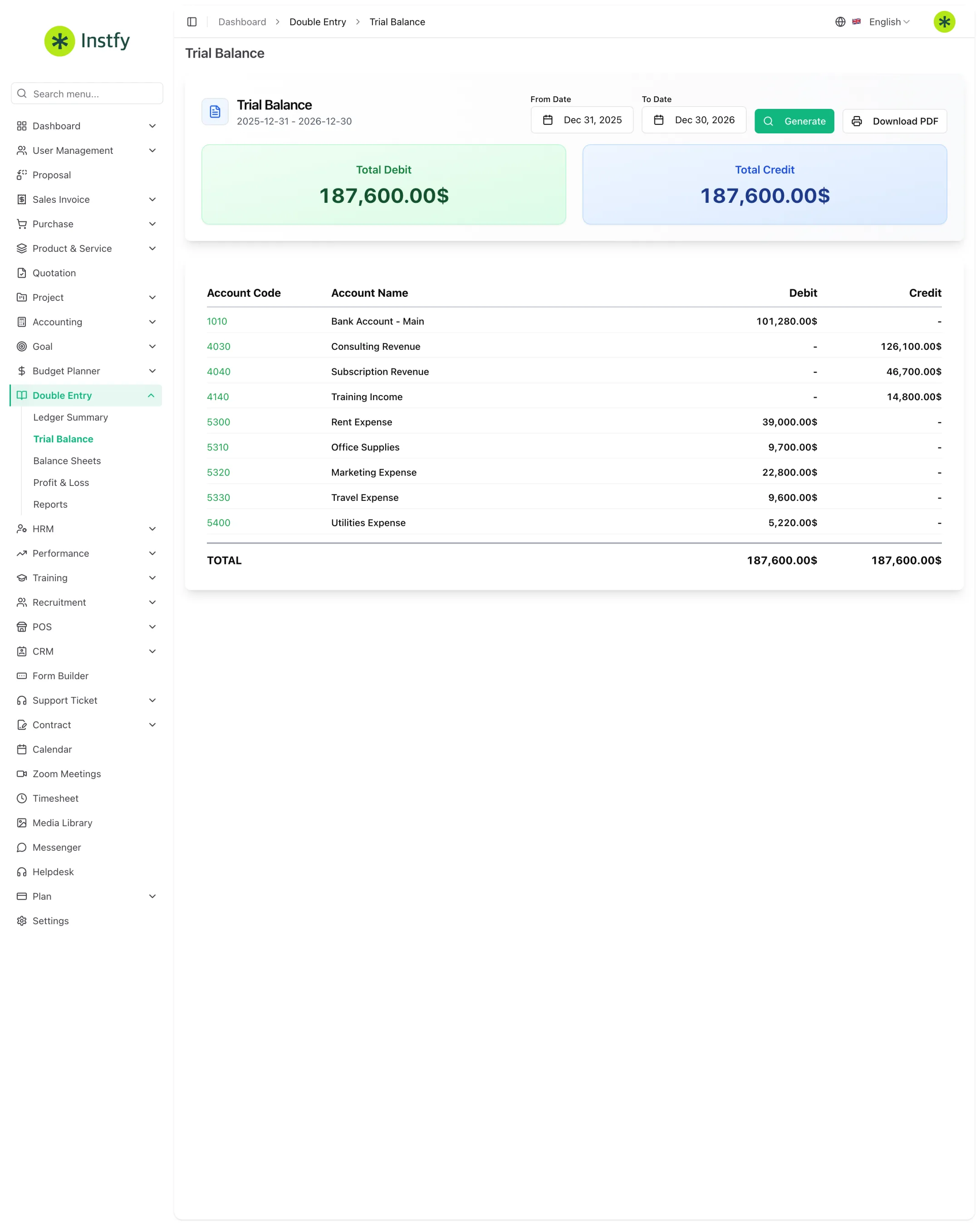Image resolution: width=980 pixels, height=1225 pixels.
Task: Go to Dashboard breadcrumb link
Action: coord(242,22)
